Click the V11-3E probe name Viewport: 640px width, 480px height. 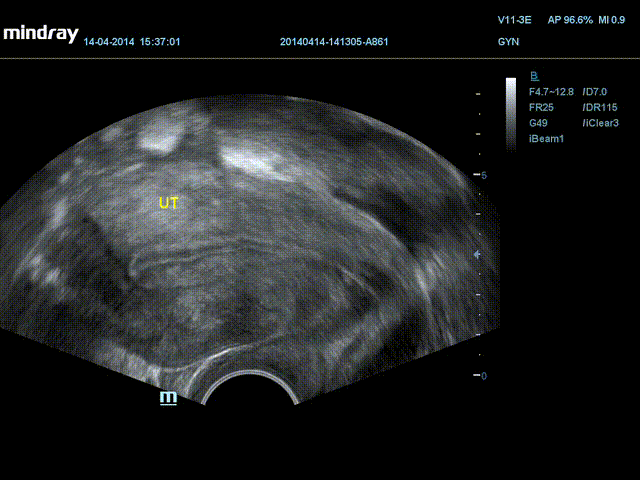515,20
